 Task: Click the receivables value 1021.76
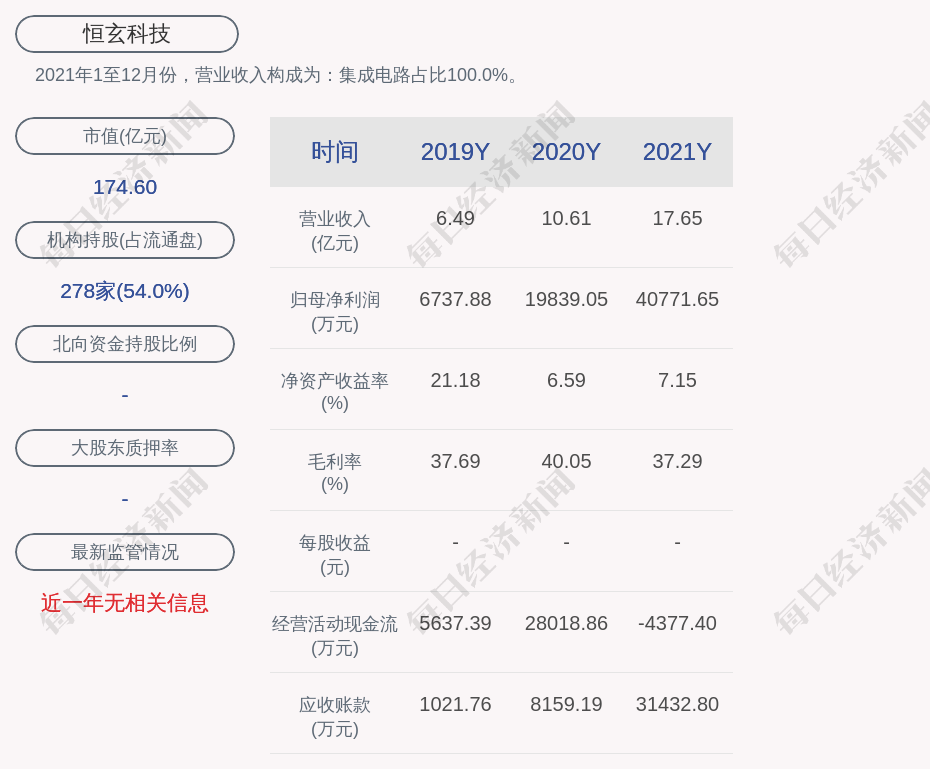tap(455, 704)
